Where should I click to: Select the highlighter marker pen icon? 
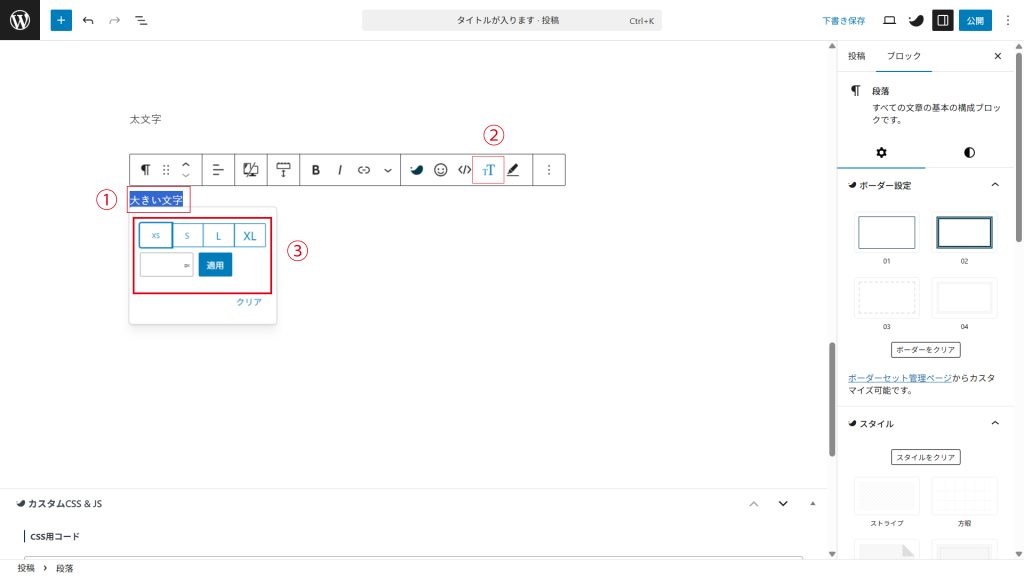point(513,170)
